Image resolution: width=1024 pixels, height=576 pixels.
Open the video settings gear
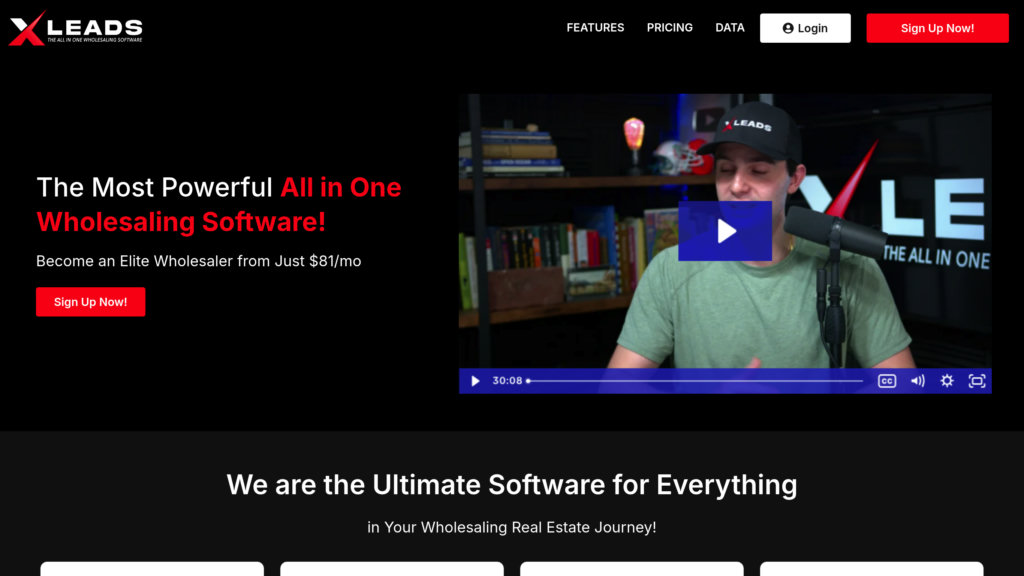(x=947, y=381)
